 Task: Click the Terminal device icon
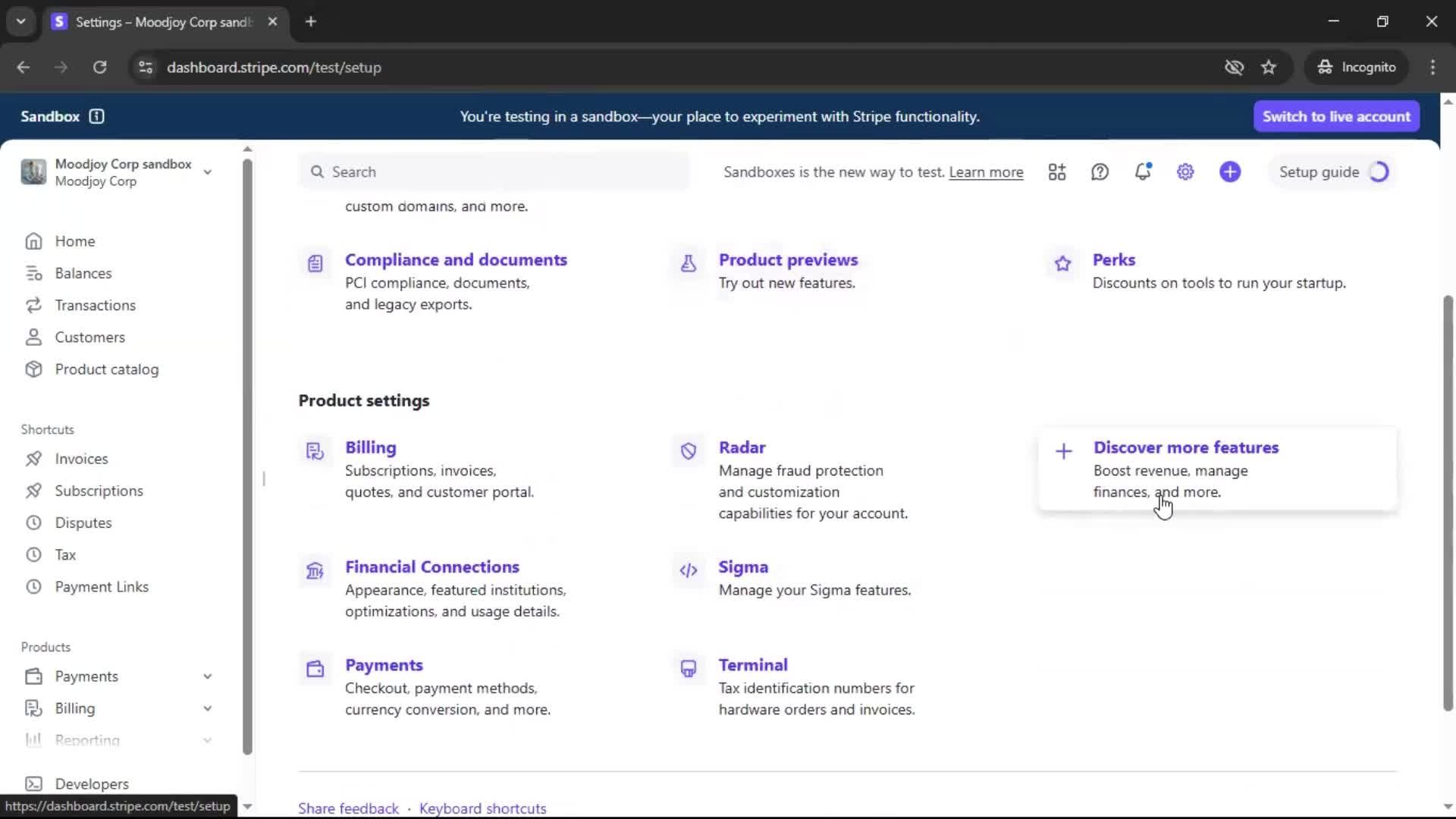[x=689, y=668]
